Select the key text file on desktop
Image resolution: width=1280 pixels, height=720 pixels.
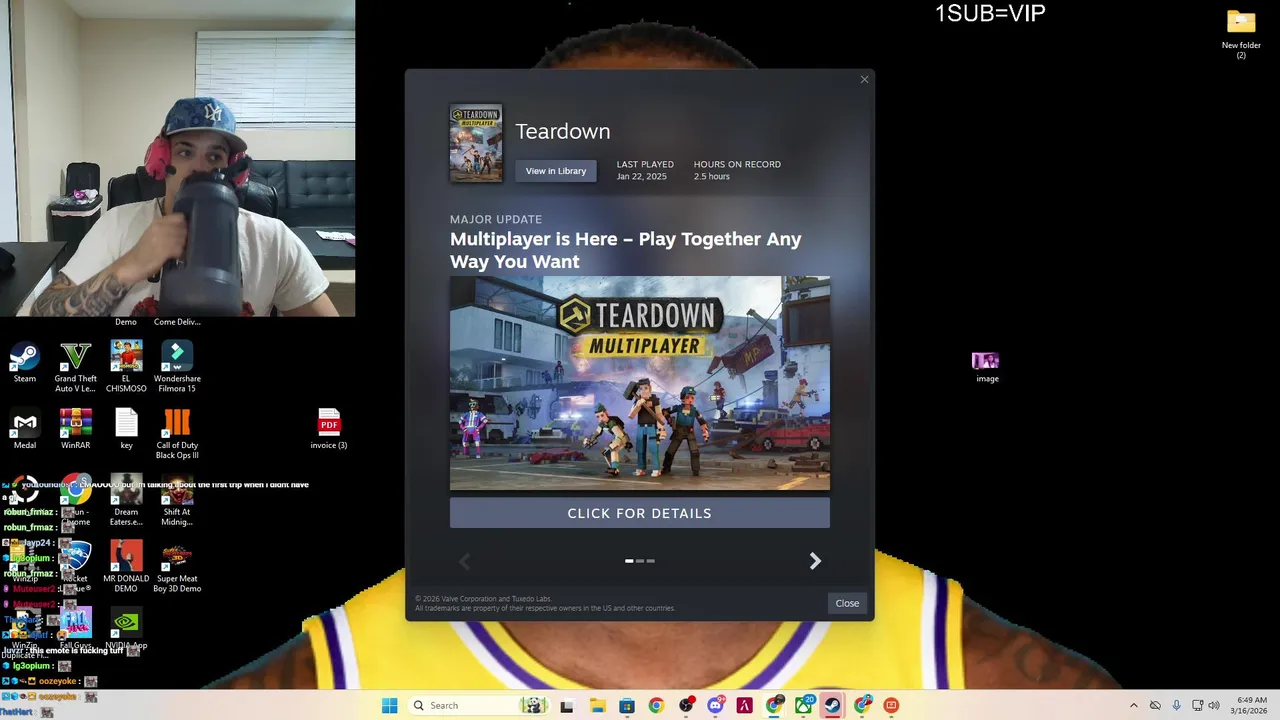point(126,429)
